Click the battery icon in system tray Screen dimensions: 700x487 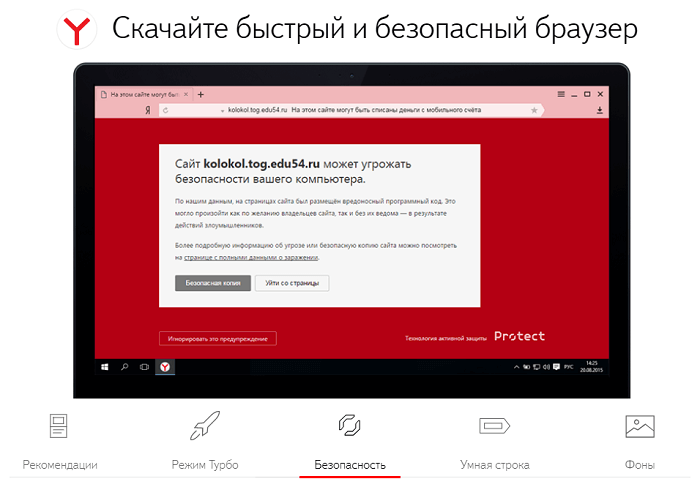(526, 367)
